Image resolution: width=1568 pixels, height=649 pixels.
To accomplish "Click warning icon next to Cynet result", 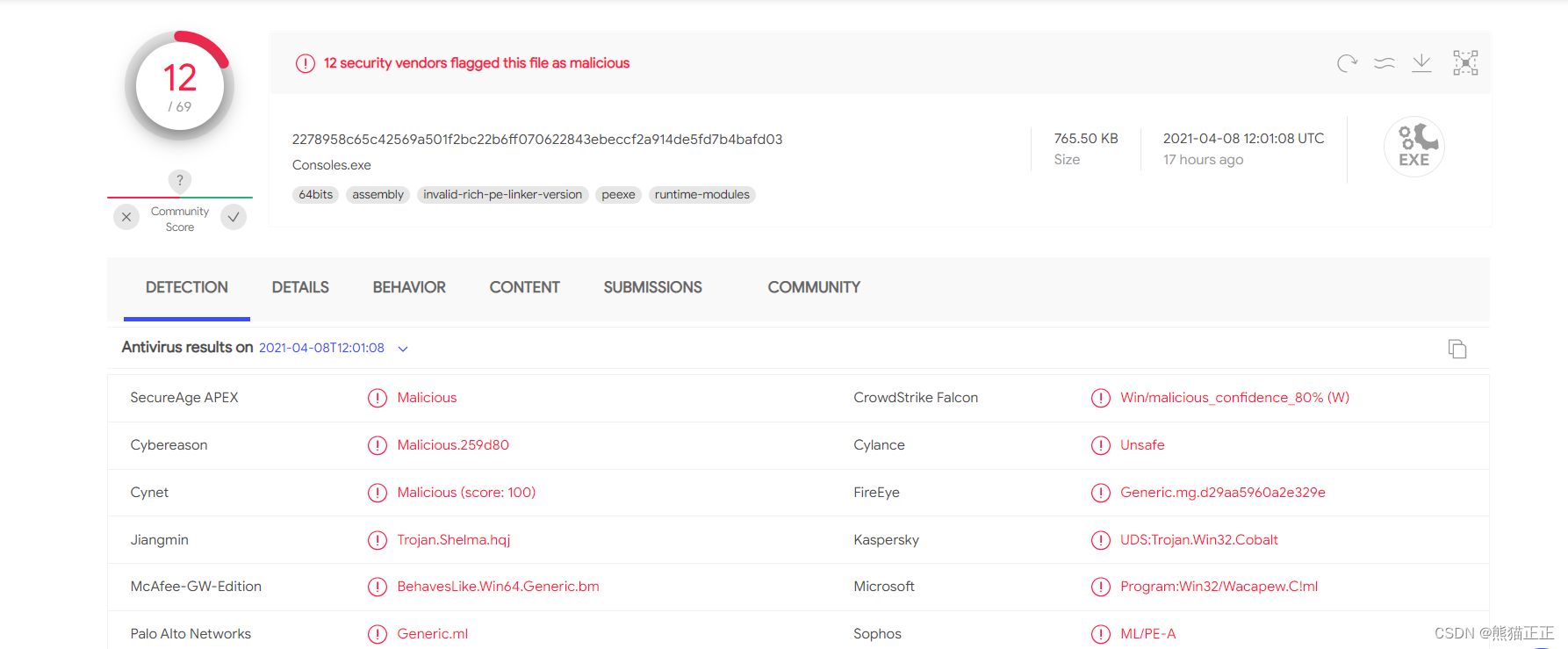I will [378, 493].
